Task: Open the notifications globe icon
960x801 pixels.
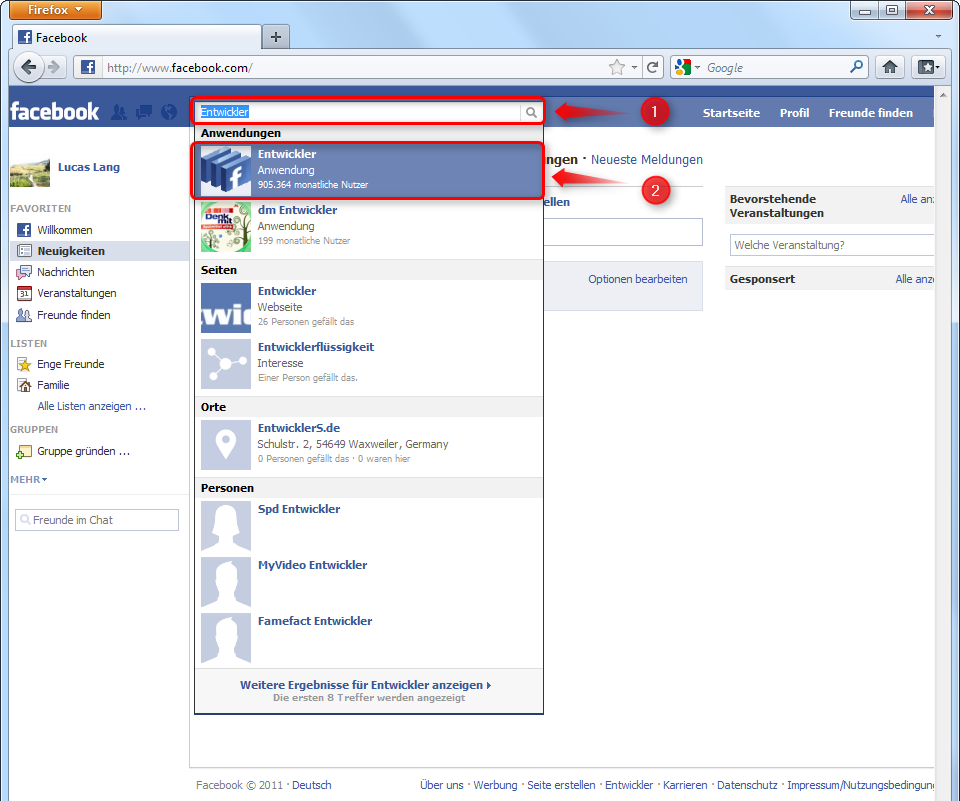Action: click(169, 112)
